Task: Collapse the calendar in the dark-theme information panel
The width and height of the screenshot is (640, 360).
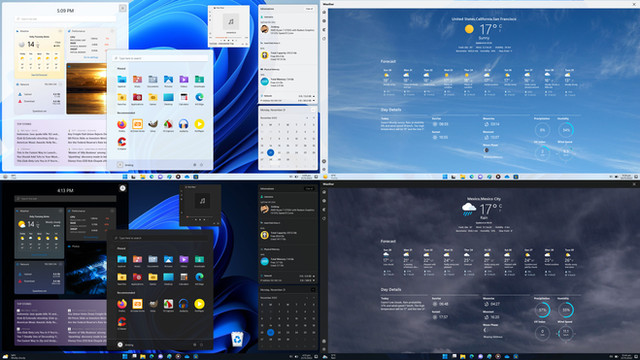Action: pos(313,290)
